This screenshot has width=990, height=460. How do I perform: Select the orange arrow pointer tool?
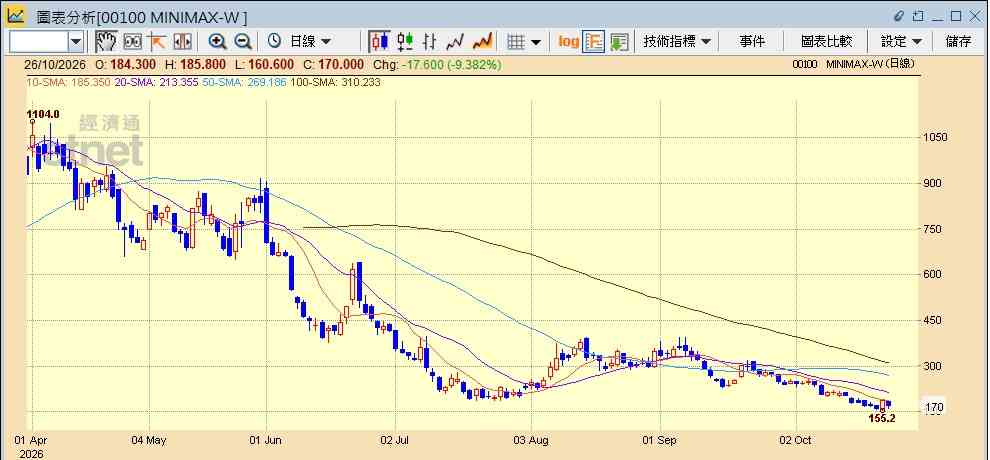tap(156, 42)
